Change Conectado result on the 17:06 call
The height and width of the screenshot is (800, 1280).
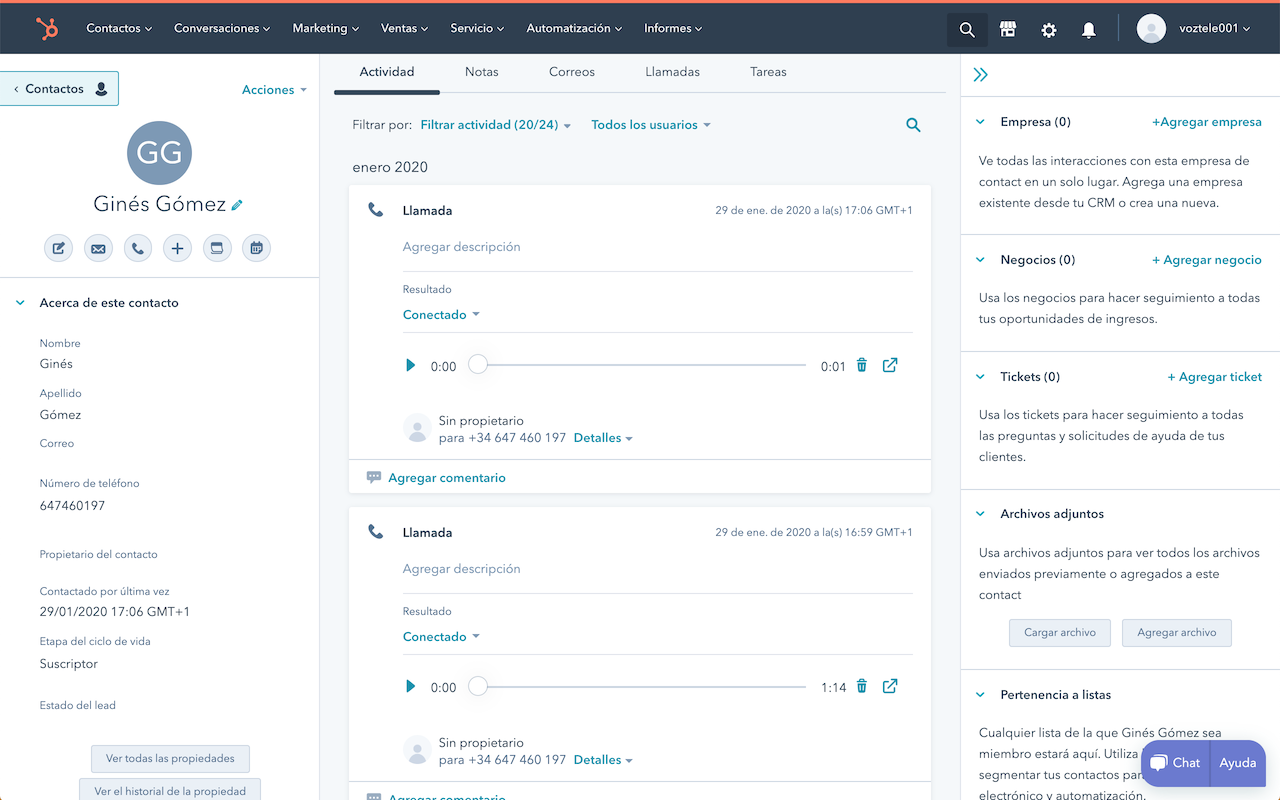click(441, 315)
